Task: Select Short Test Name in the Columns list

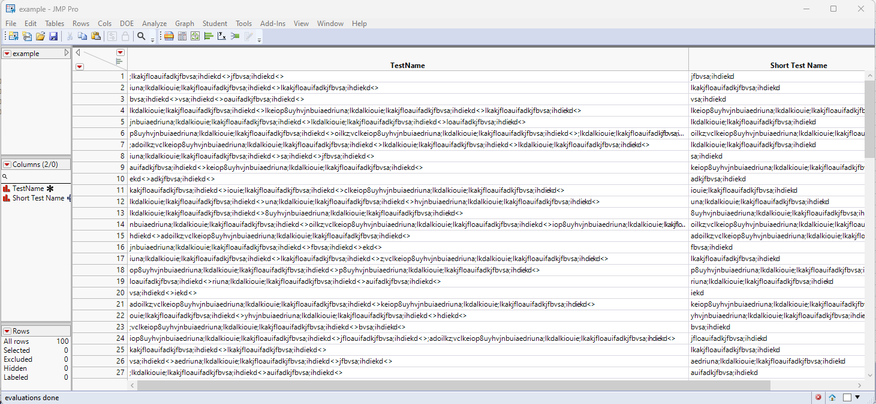Action: pos(38,198)
